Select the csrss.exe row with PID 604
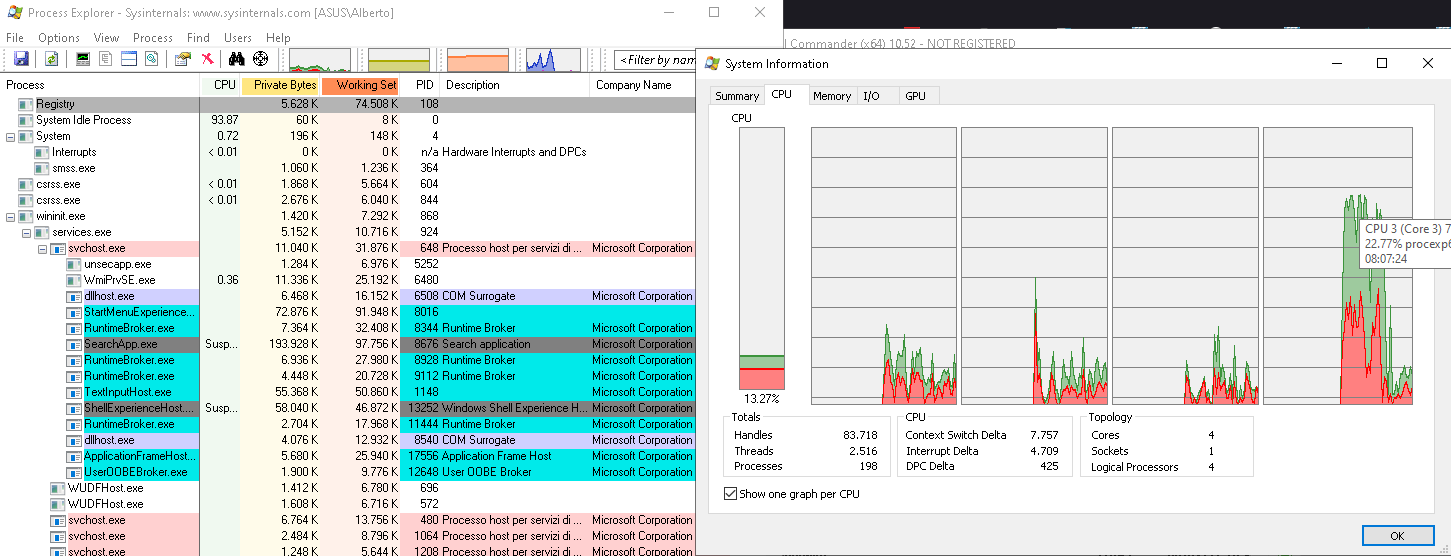Image resolution: width=1451 pixels, height=556 pixels. 348,184
